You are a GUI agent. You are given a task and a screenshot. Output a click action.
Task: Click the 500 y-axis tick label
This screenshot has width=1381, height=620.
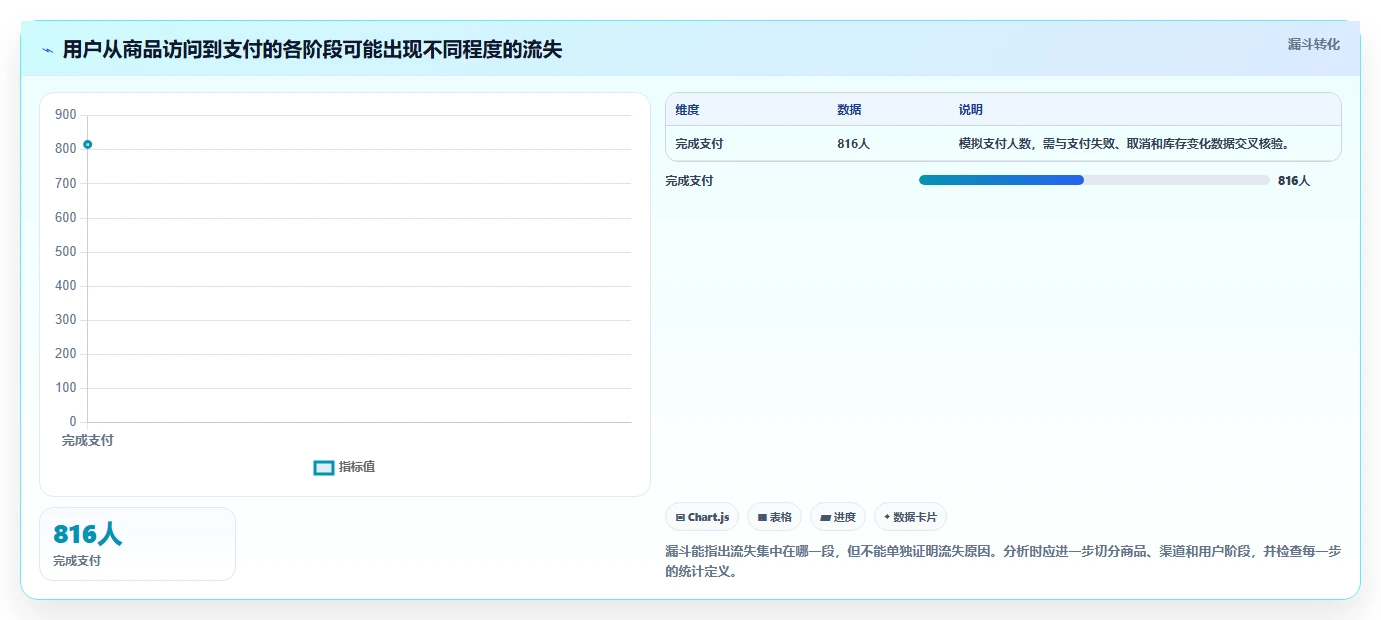[x=66, y=252]
